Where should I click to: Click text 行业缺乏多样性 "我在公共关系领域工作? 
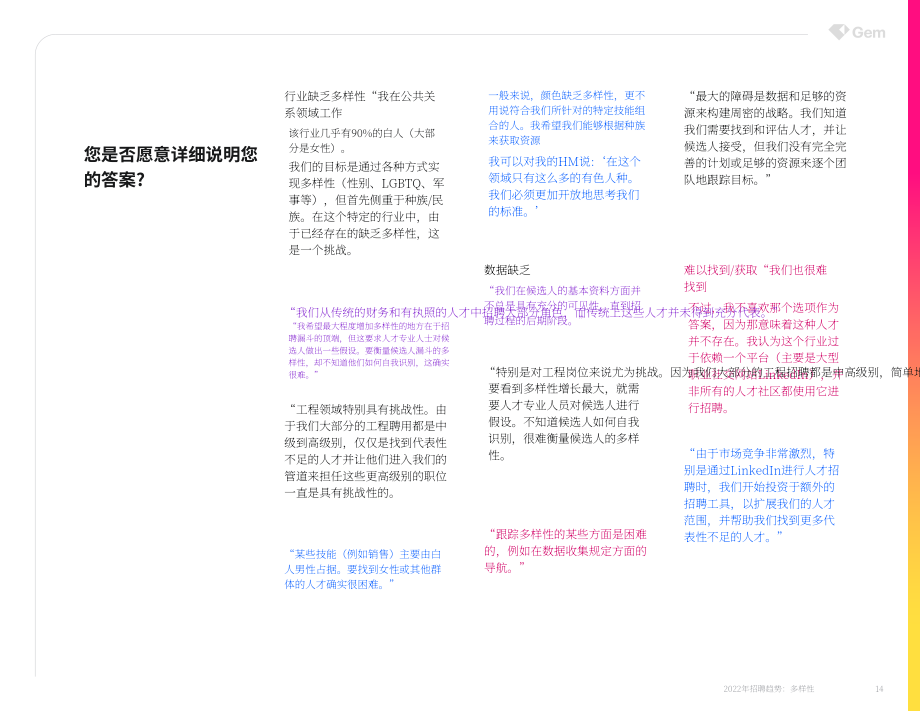click(360, 104)
